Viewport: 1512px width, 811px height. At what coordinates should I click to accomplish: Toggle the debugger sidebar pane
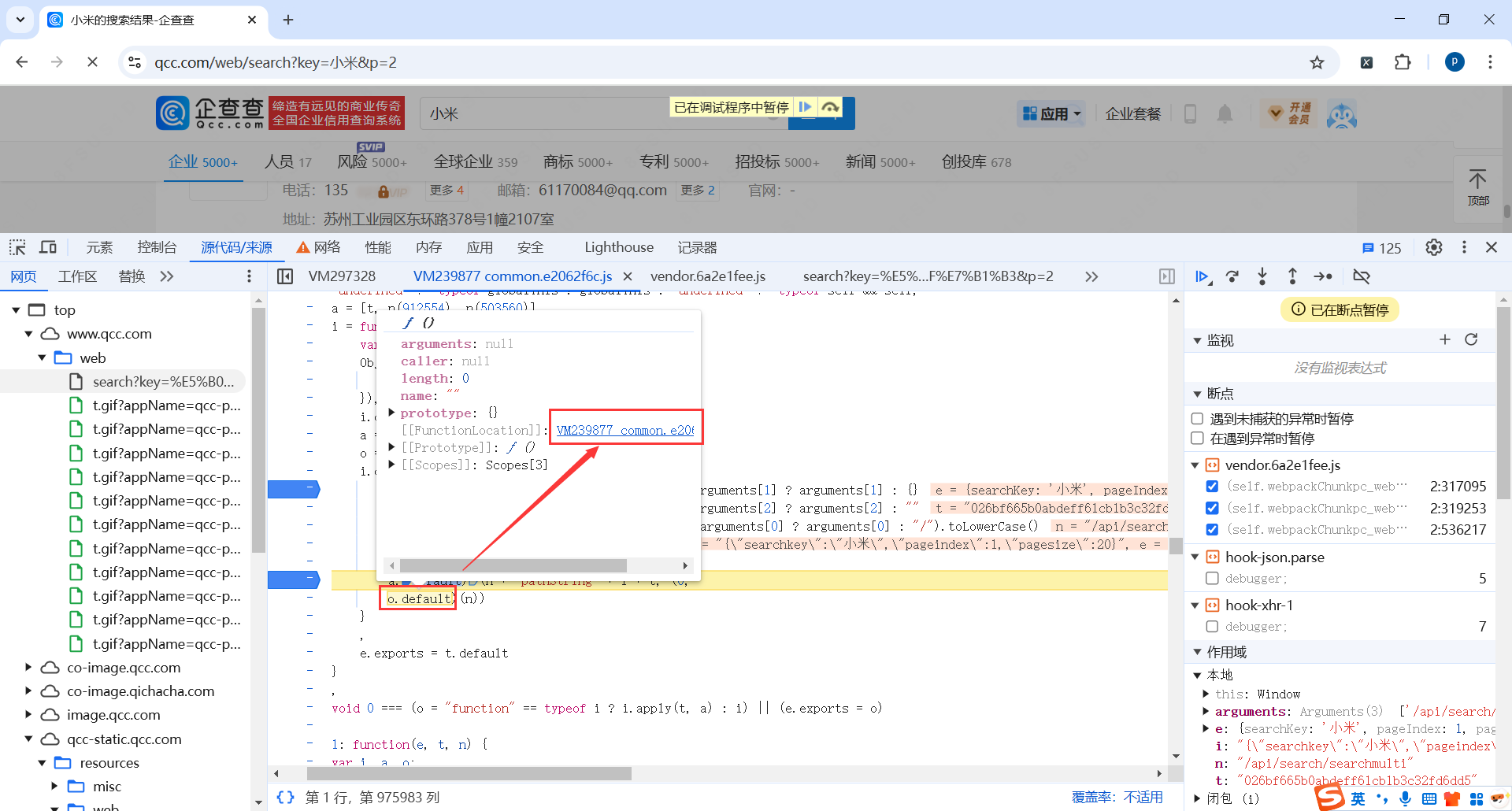click(1167, 276)
